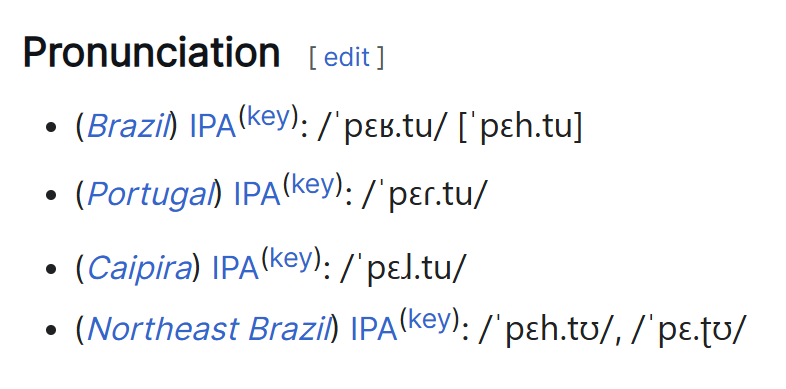Image resolution: width=786 pixels, height=389 pixels.
Task: Click the IPA link on the Portugal line
Action: 257,196
